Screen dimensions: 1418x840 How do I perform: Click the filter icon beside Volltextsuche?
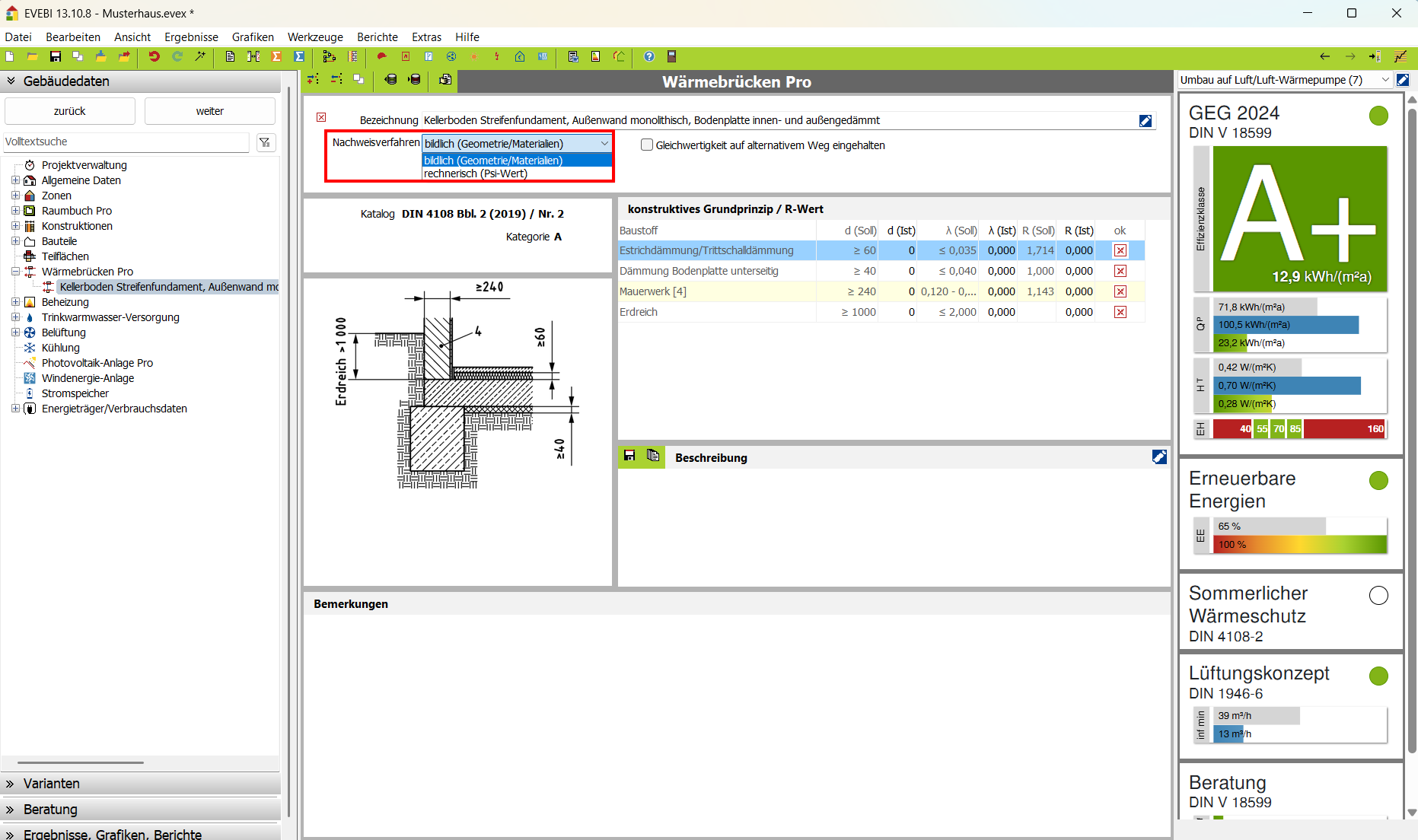point(266,142)
